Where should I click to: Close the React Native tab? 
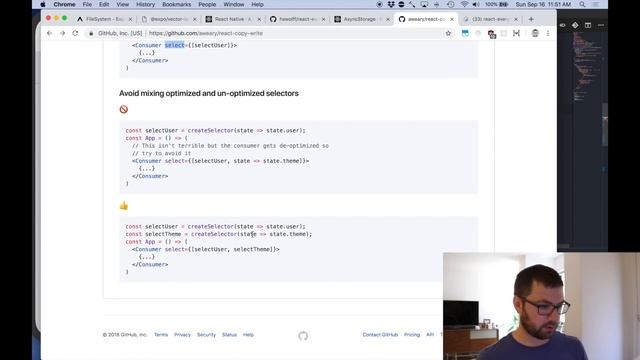(x=259, y=19)
